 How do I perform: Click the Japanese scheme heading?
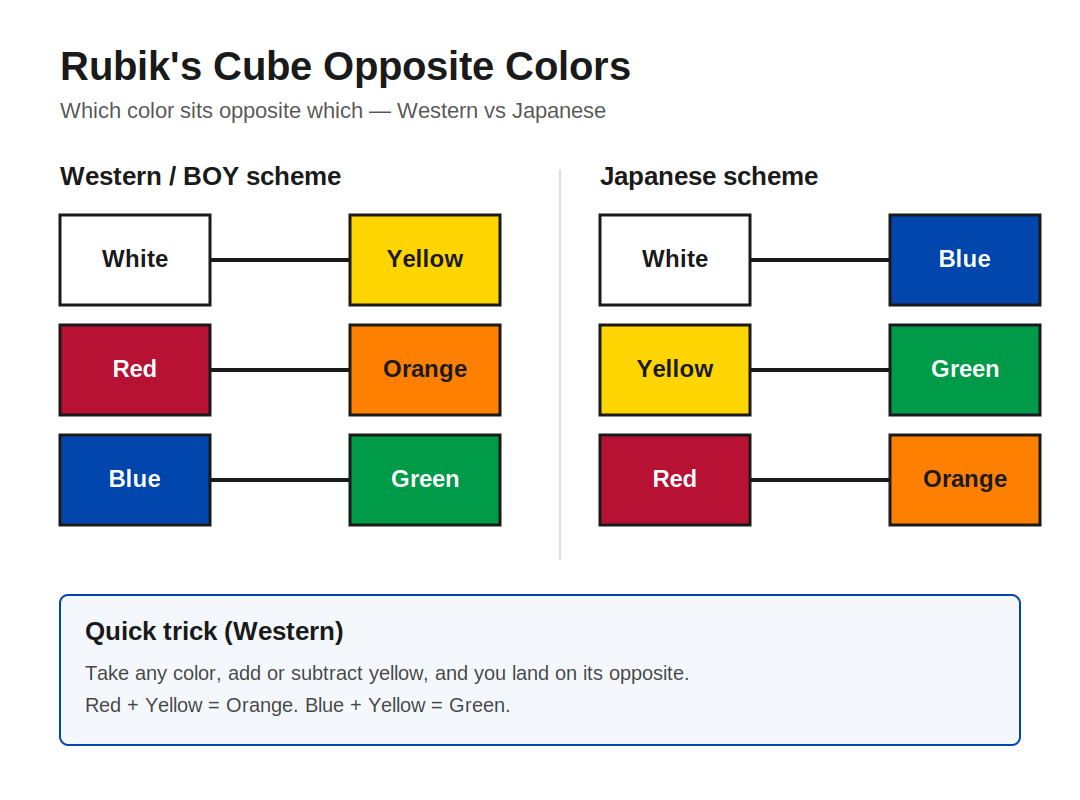coord(709,176)
